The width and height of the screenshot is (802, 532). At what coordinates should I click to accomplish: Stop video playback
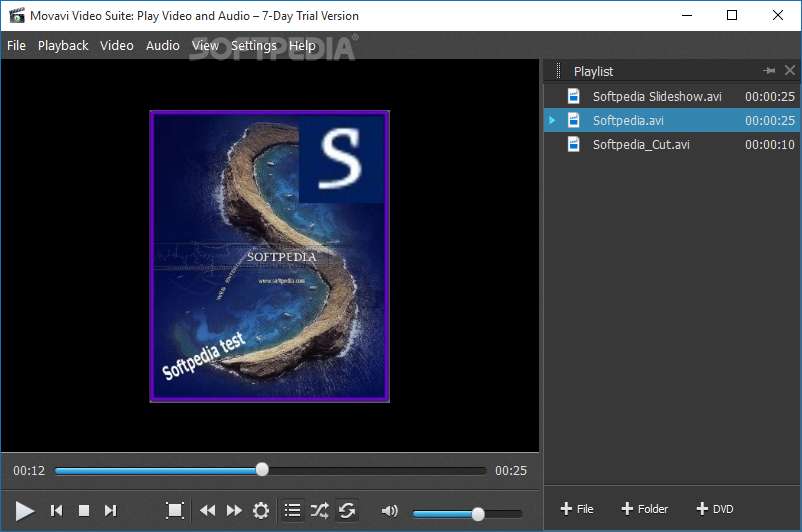click(x=84, y=511)
